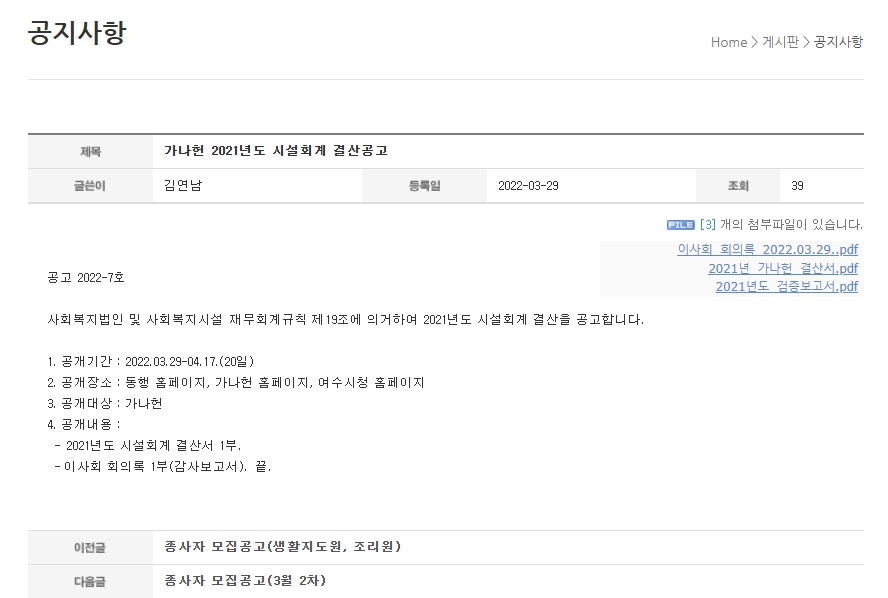Click the 공지사항 page heading

[77, 32]
